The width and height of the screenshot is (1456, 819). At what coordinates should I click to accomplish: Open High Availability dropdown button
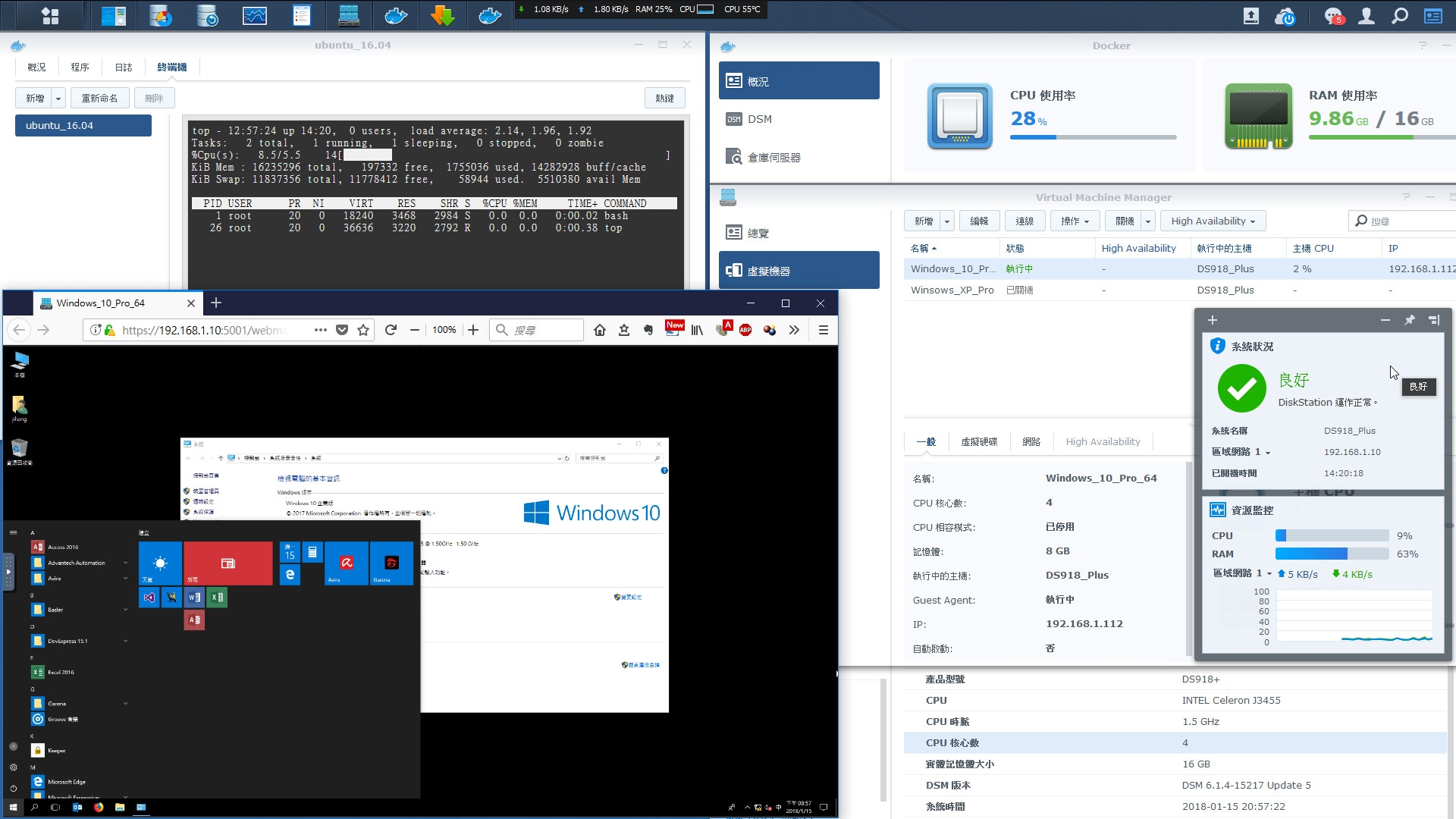[x=1213, y=221]
